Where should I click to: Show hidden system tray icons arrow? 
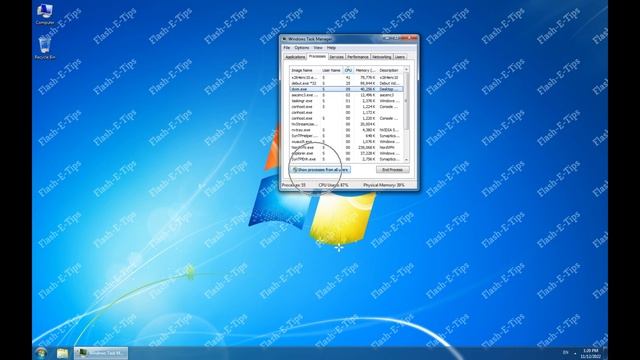[x=575, y=353]
